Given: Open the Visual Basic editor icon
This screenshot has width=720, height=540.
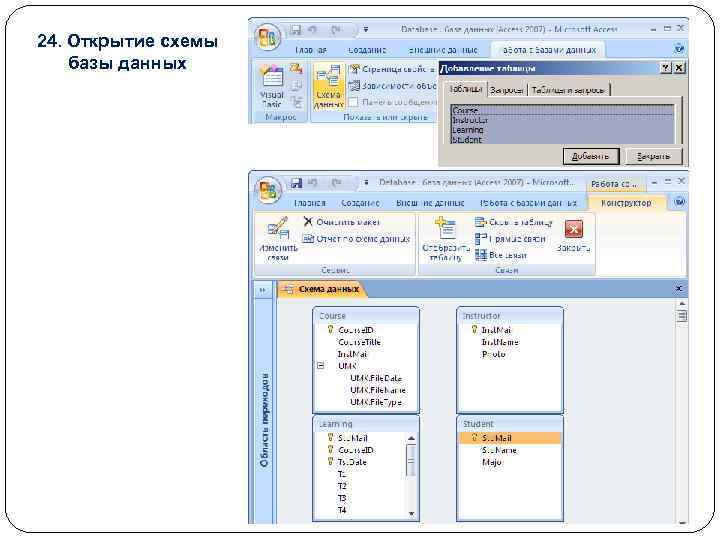Looking at the screenshot, I should pyautogui.click(x=272, y=86).
